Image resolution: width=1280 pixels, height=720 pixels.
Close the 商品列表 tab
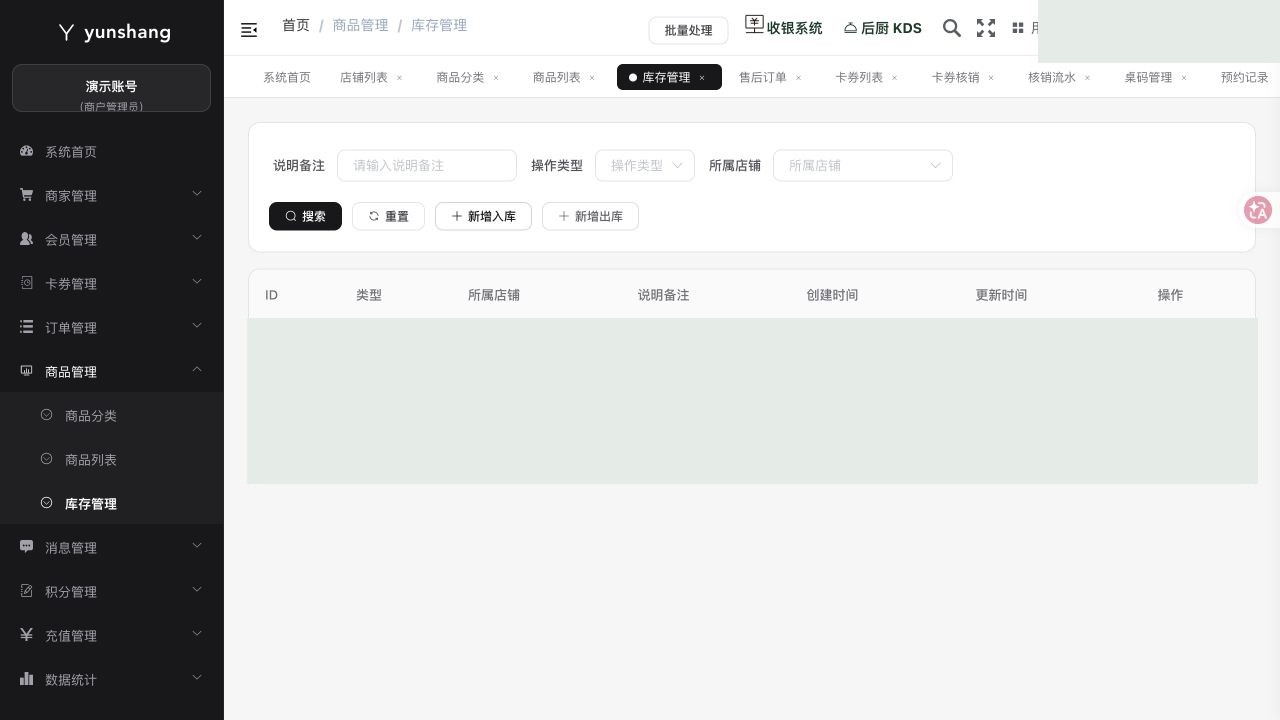(592, 78)
